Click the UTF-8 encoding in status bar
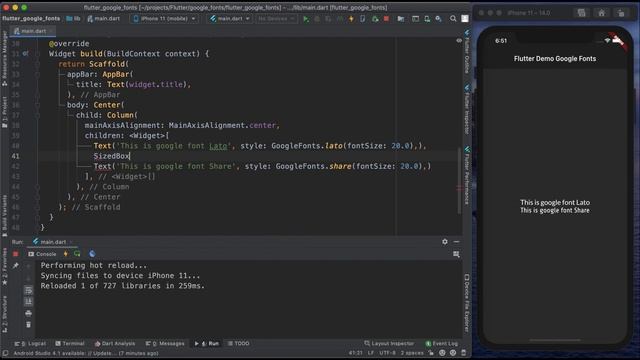640x360 pixels. point(387,353)
